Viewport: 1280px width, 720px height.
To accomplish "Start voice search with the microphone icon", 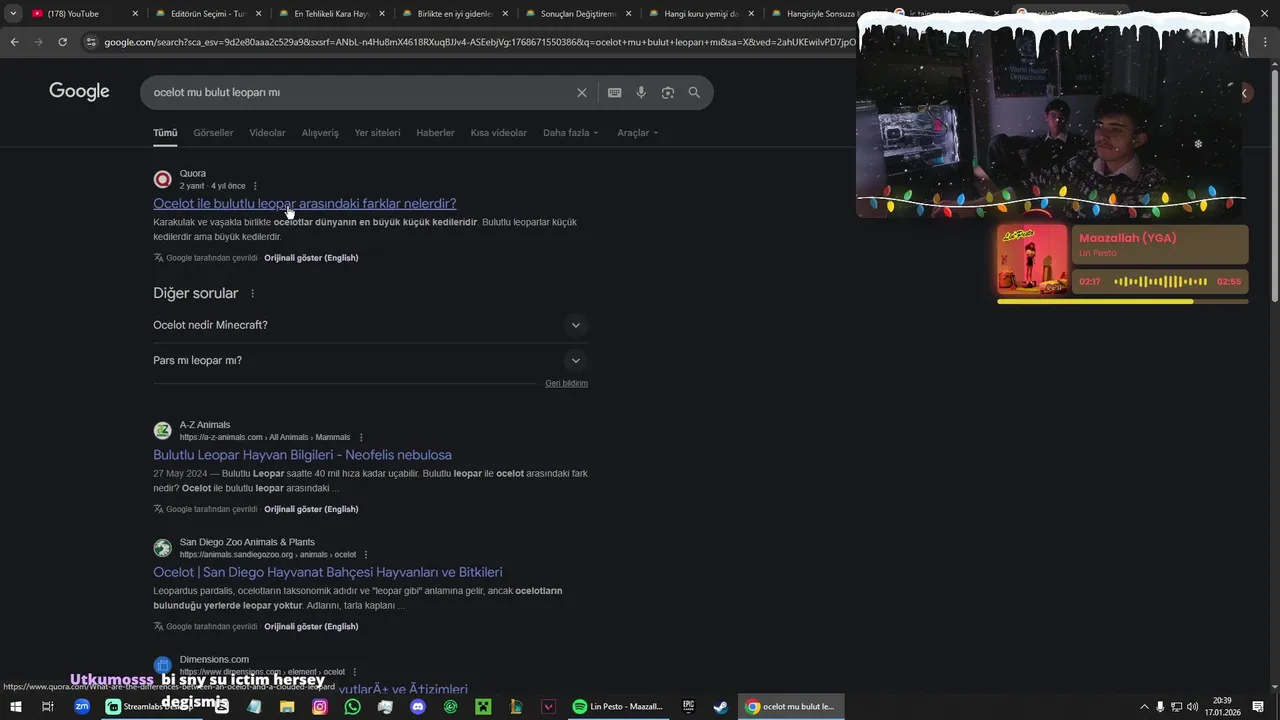I will click(x=641, y=92).
